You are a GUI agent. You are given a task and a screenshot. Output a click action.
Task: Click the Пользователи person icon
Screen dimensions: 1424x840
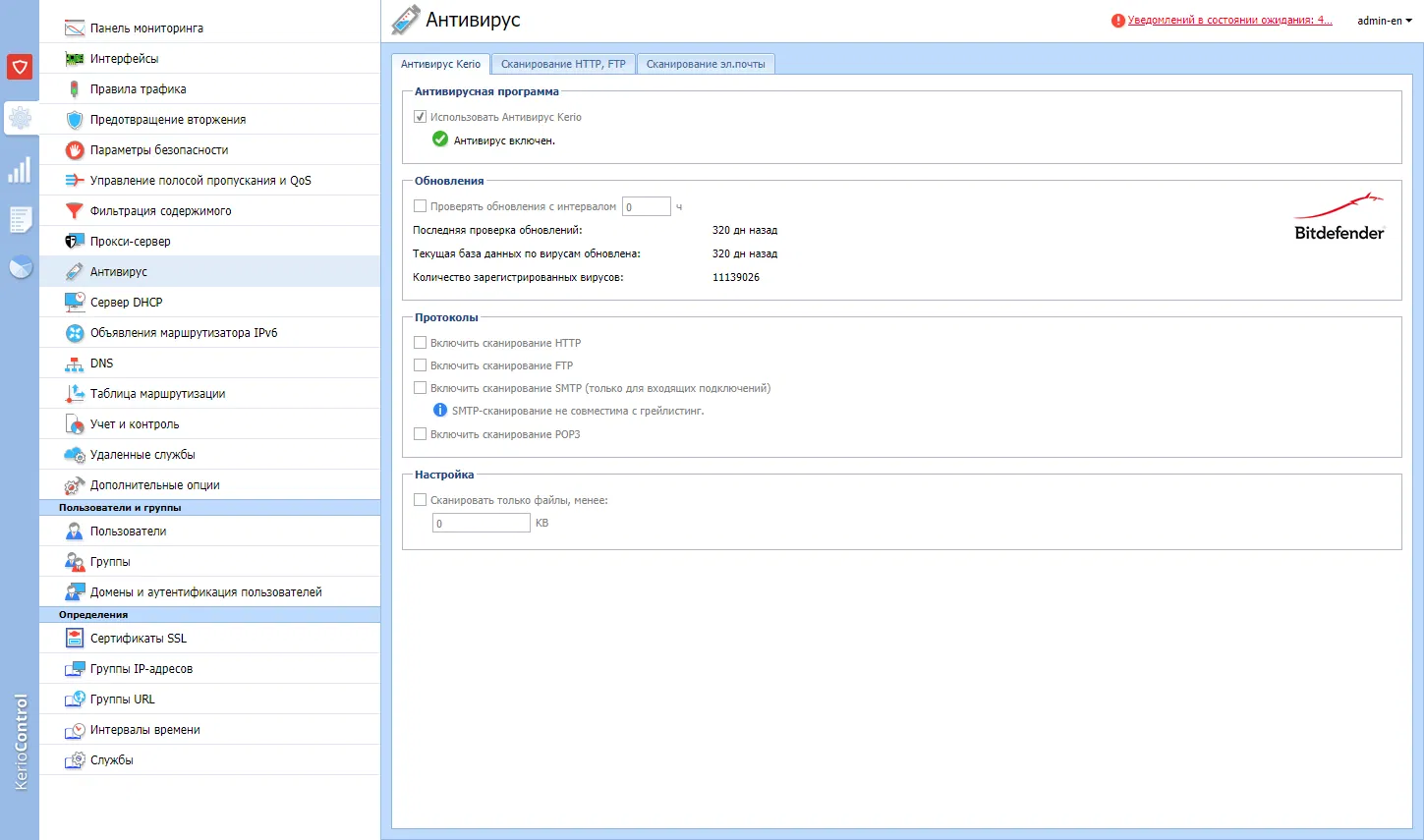75,532
